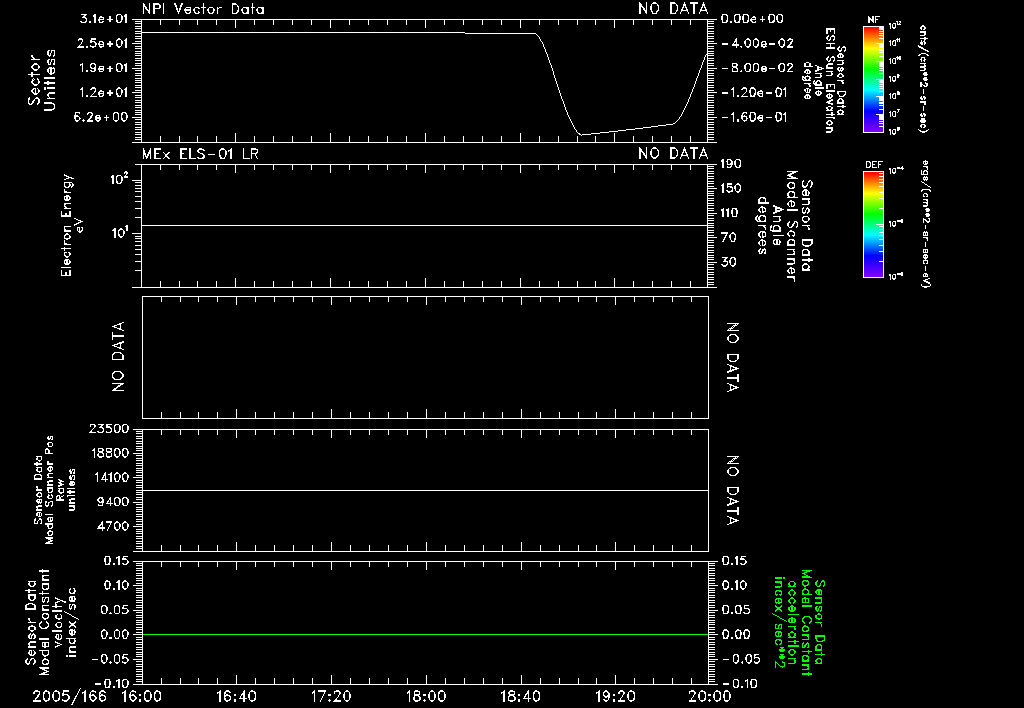
Task: Click the 1.9e+01 sector tick label
Action: coord(104,68)
